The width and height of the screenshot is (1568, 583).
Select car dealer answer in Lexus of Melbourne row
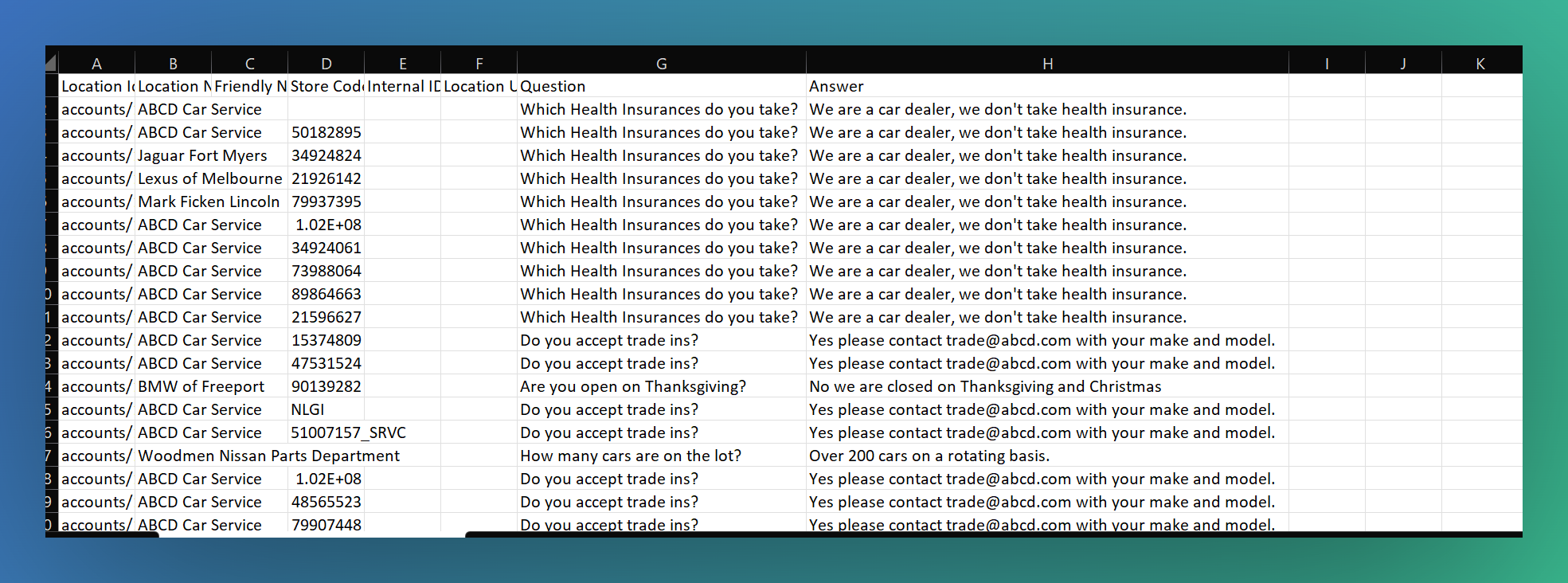tap(1047, 178)
